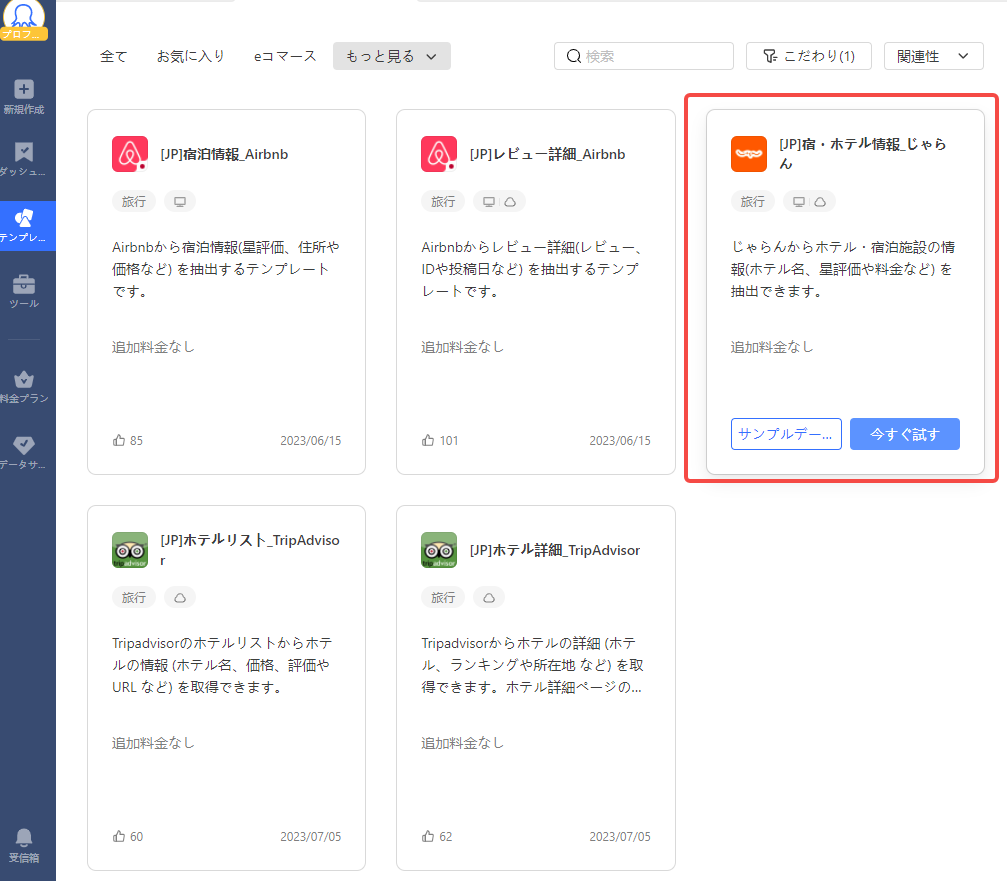Expand the もっと見る category dropdown
Viewport: 1007px width, 881px height.
[392, 56]
